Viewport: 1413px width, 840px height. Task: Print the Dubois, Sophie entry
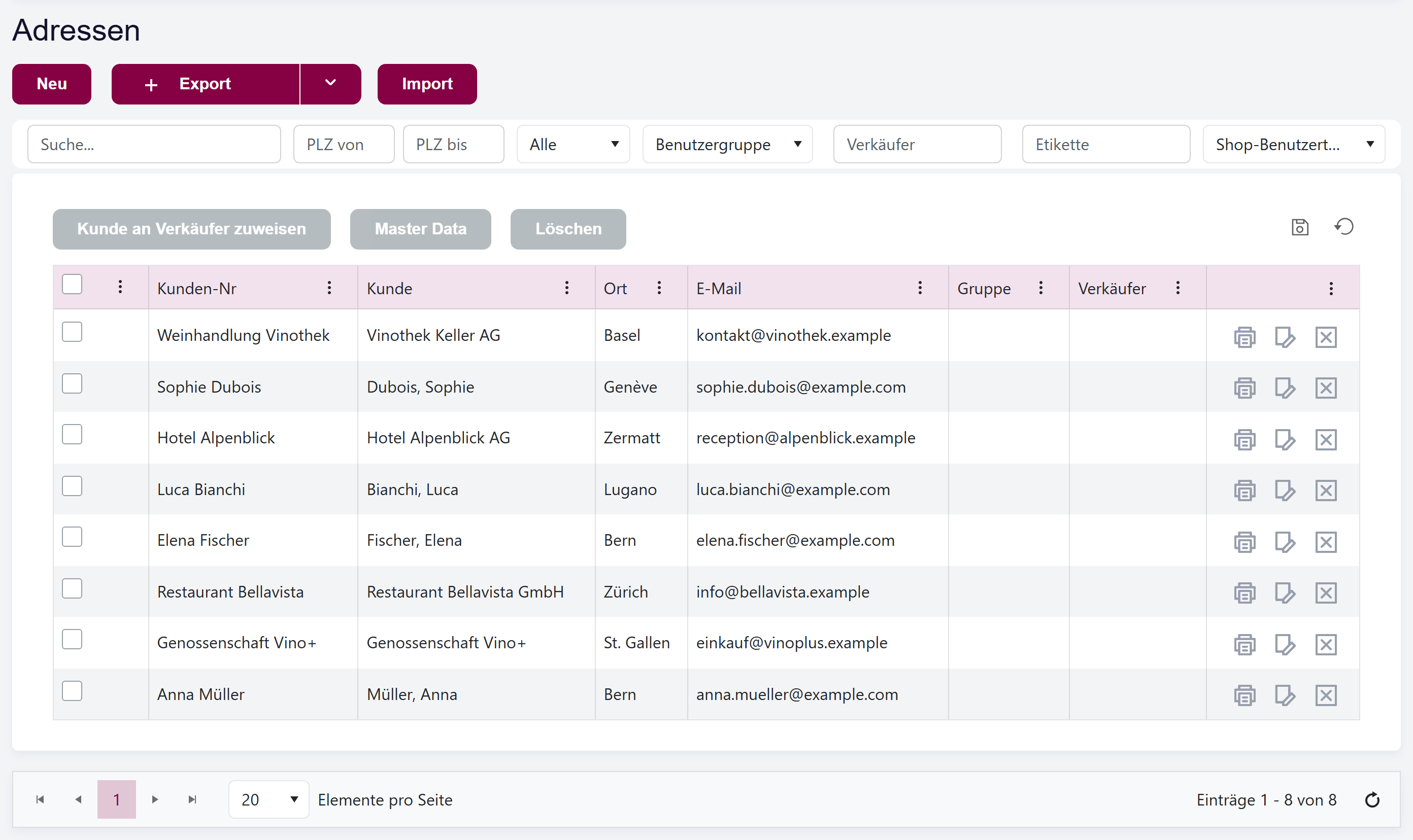[1244, 389]
